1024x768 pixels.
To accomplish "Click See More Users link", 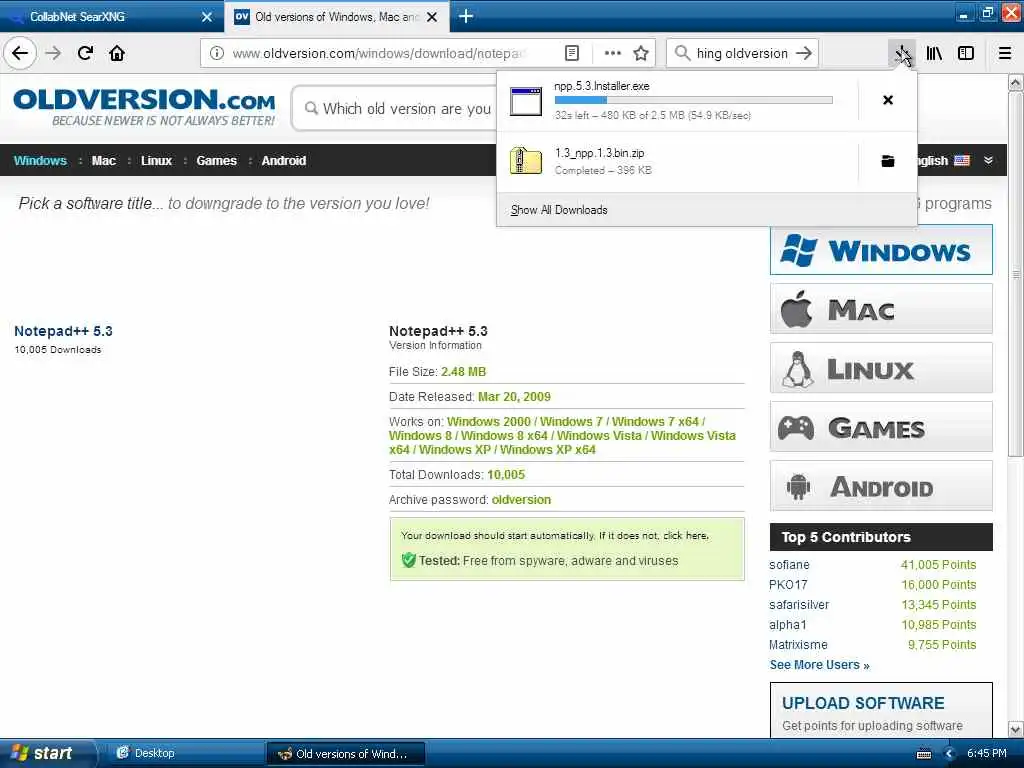I will point(820,665).
